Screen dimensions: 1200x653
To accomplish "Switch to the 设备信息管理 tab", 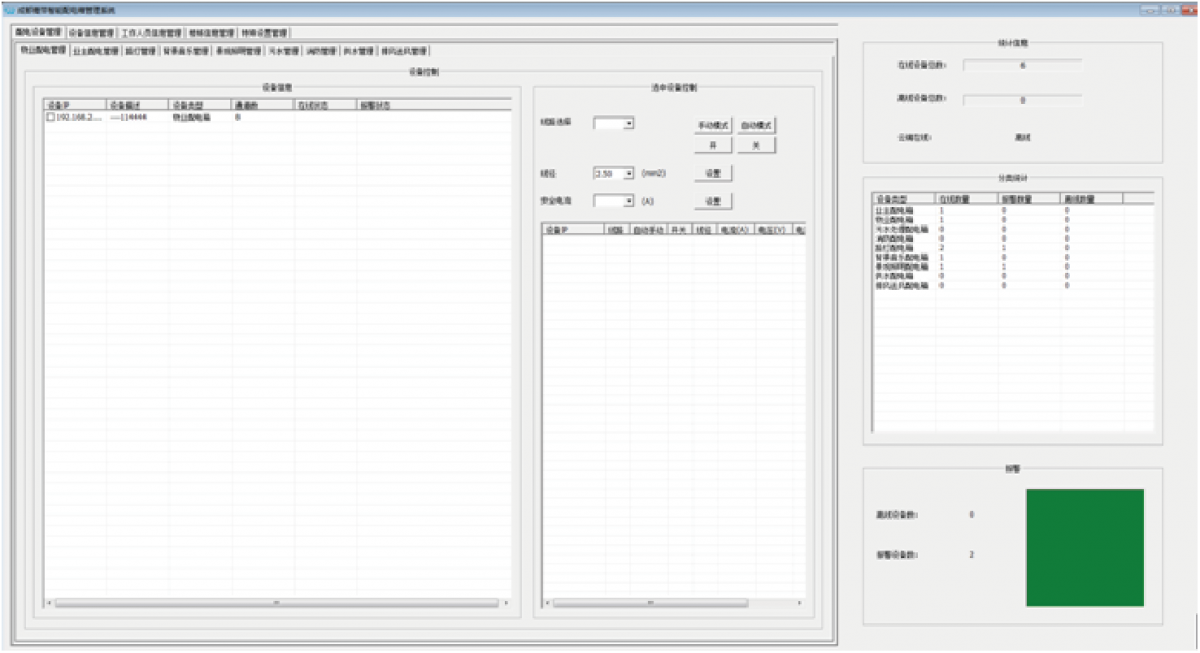I will click(x=92, y=33).
